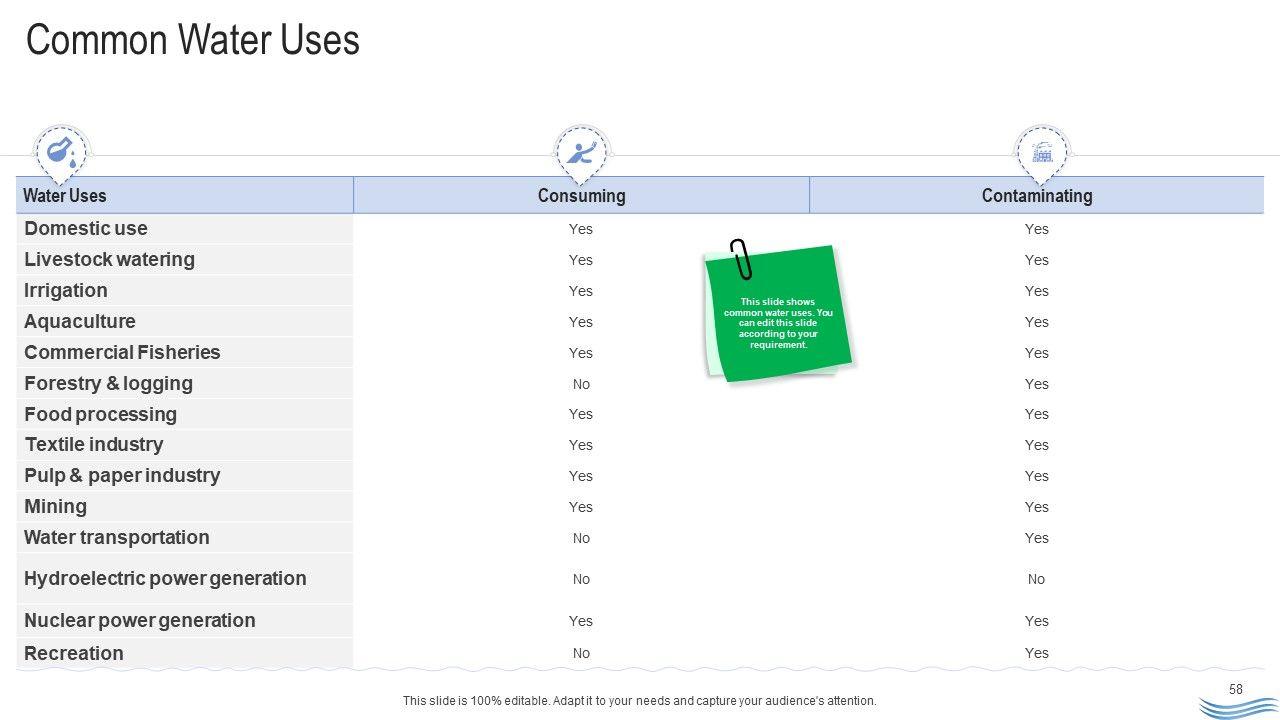Click the slide number 58

[1236, 689]
